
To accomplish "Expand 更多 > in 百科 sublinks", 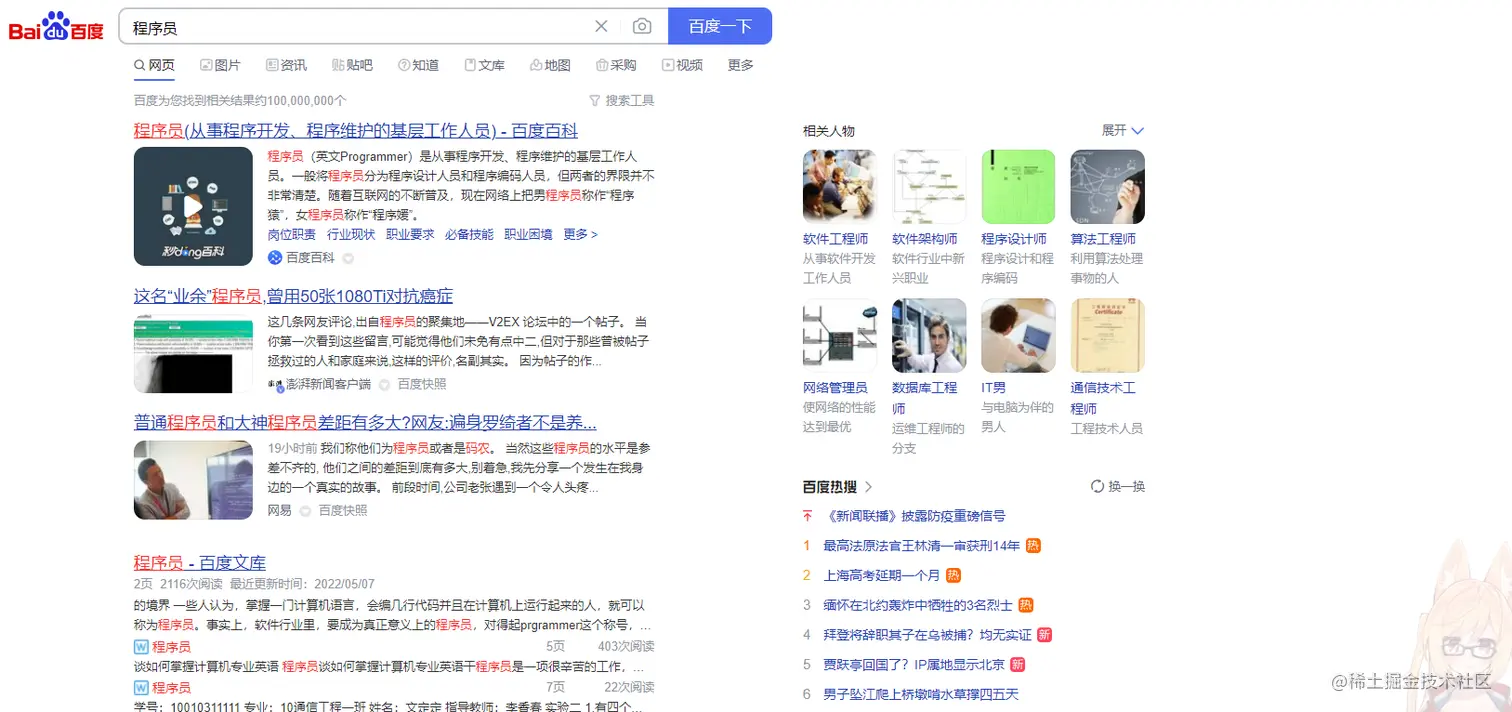I will (x=580, y=234).
